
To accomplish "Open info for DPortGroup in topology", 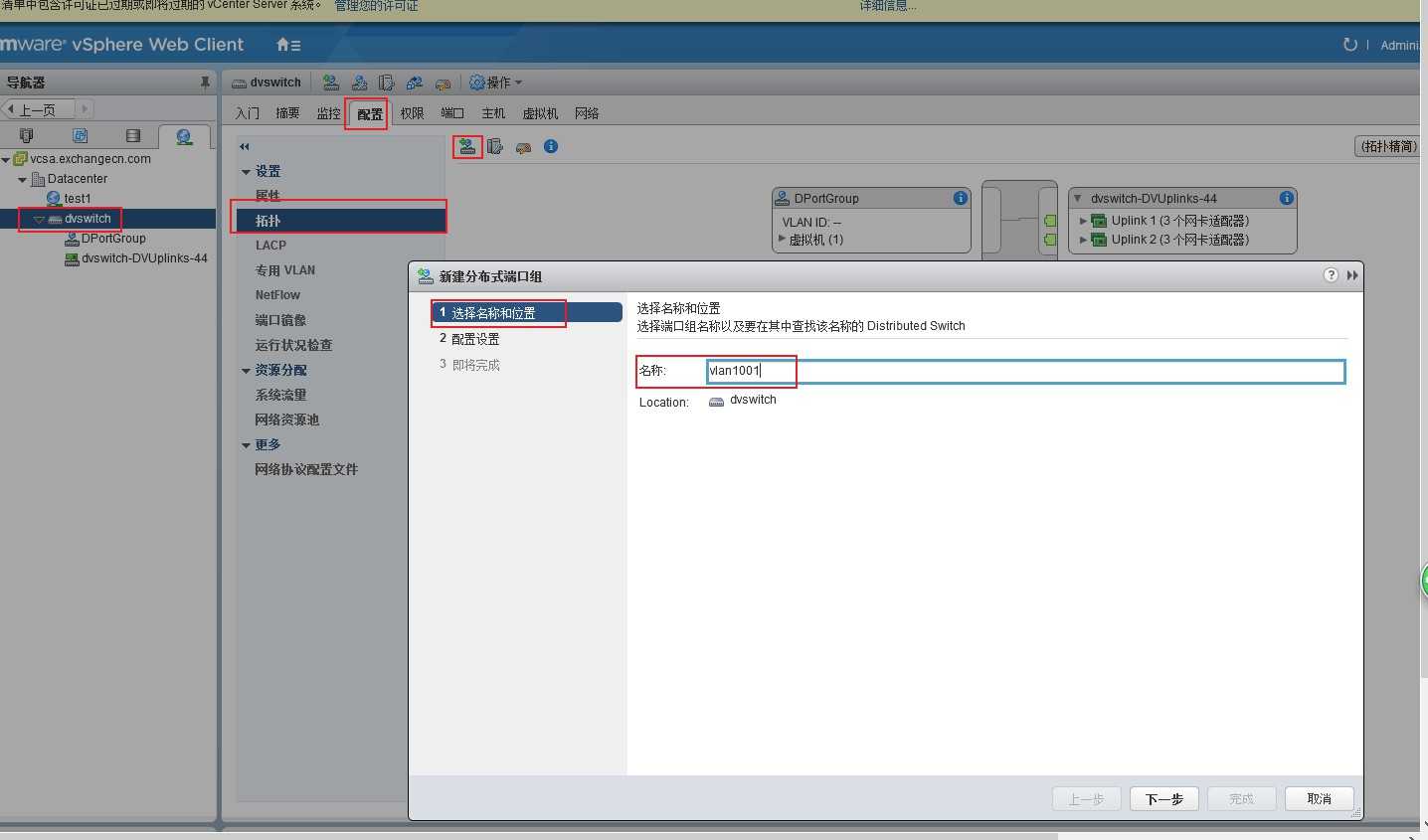I will 960,198.
